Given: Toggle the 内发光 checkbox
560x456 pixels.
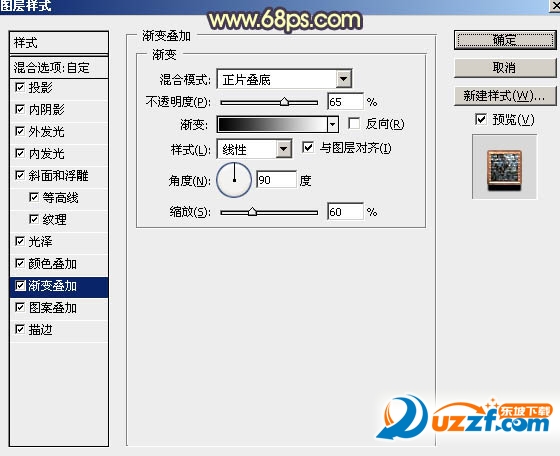Looking at the screenshot, I should coord(20,154).
